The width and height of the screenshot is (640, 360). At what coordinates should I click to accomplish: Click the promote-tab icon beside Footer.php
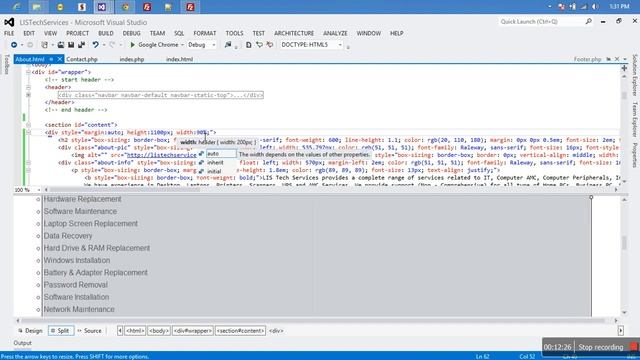[609, 59]
